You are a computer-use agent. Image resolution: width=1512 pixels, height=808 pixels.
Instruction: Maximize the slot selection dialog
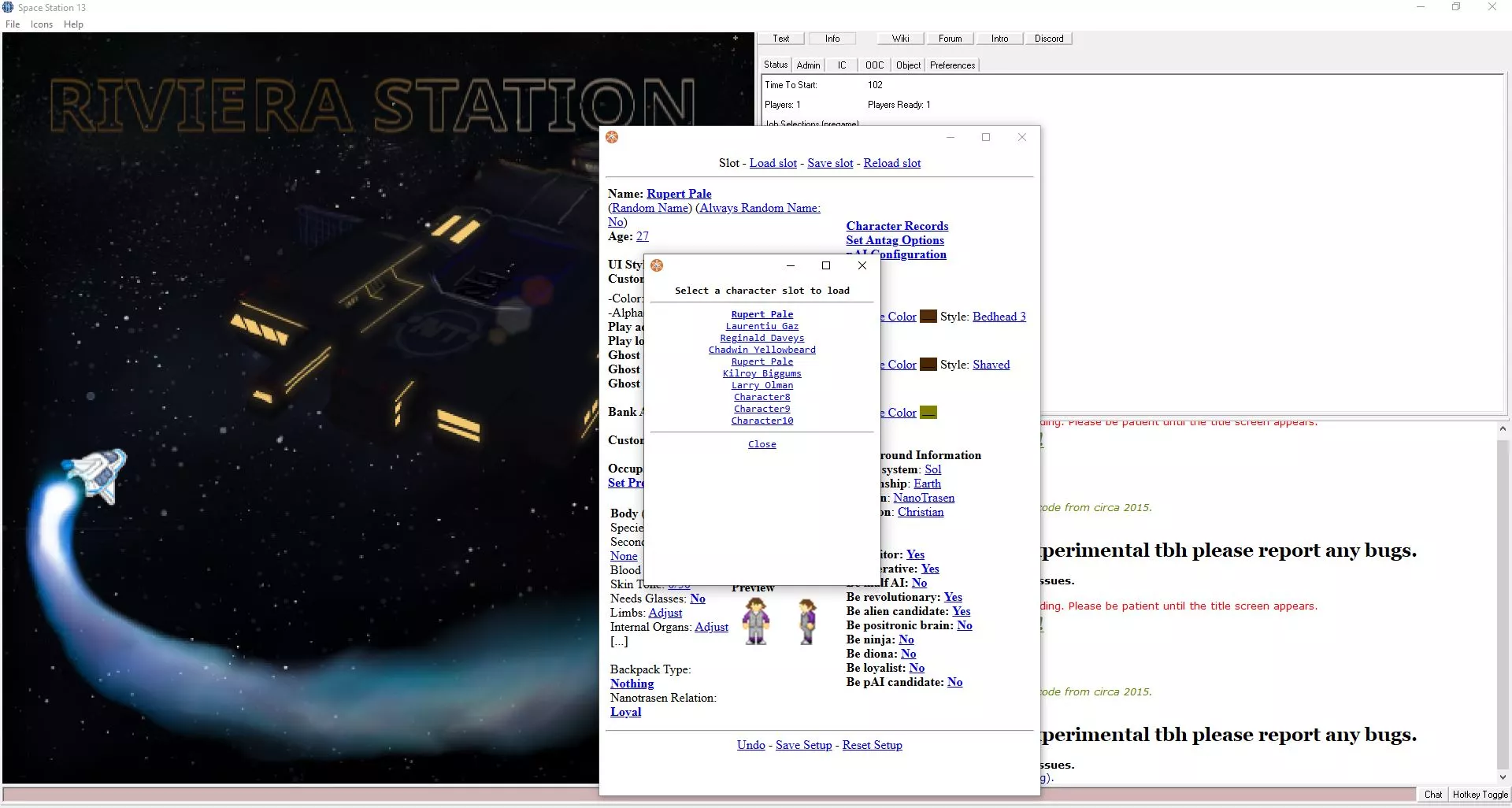tap(826, 265)
